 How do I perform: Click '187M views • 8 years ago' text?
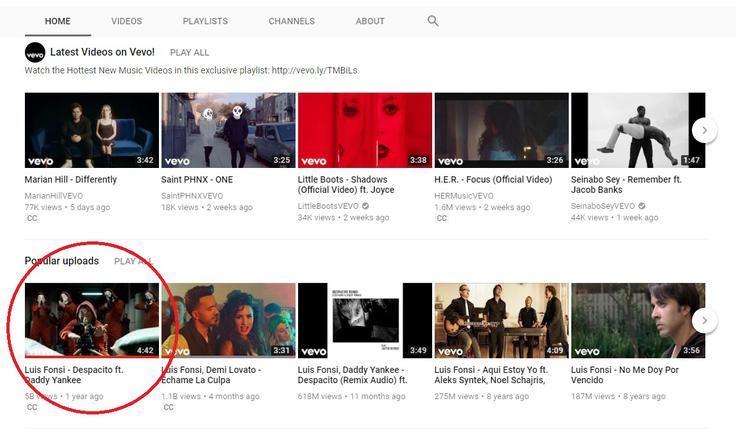click(x=618, y=396)
